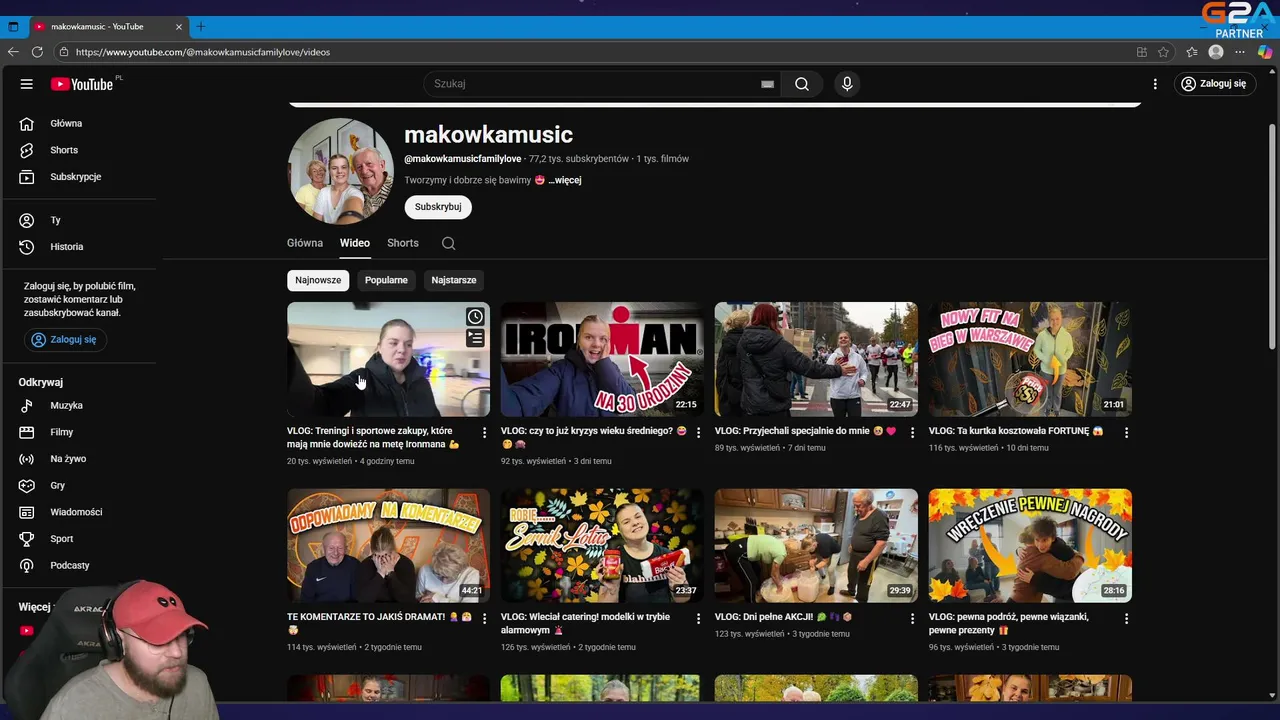Open the on-screen keyboard in search box
This screenshot has width=1280, height=720.
point(767,84)
